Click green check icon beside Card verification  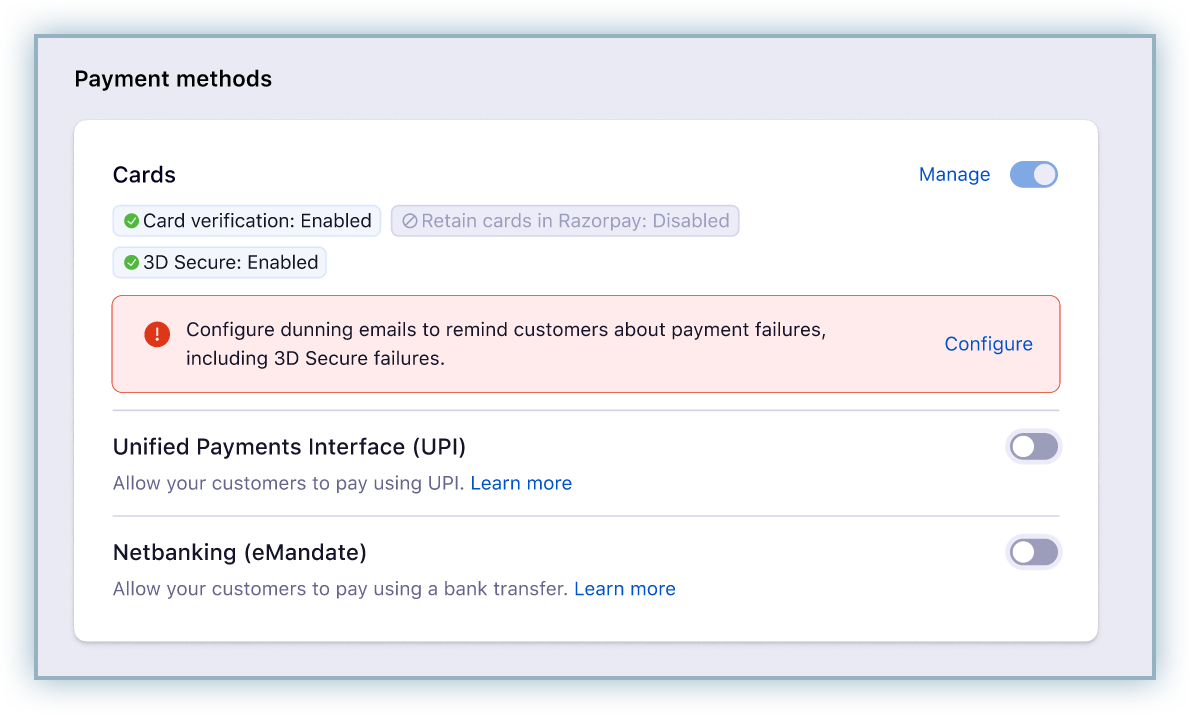click(131, 221)
